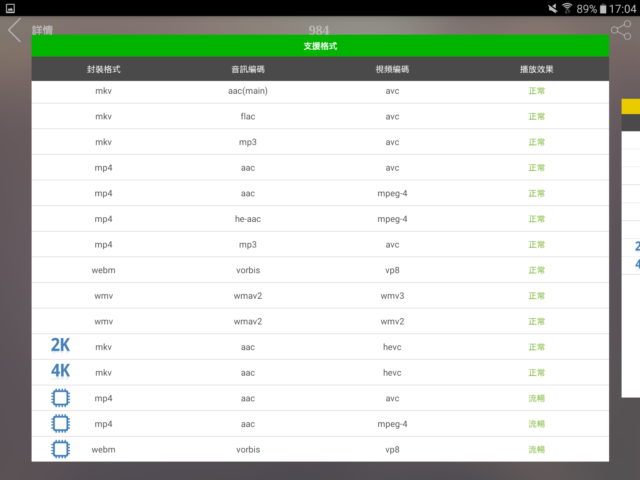
Task: Tap the yellow header of the next card
Action: point(631,106)
